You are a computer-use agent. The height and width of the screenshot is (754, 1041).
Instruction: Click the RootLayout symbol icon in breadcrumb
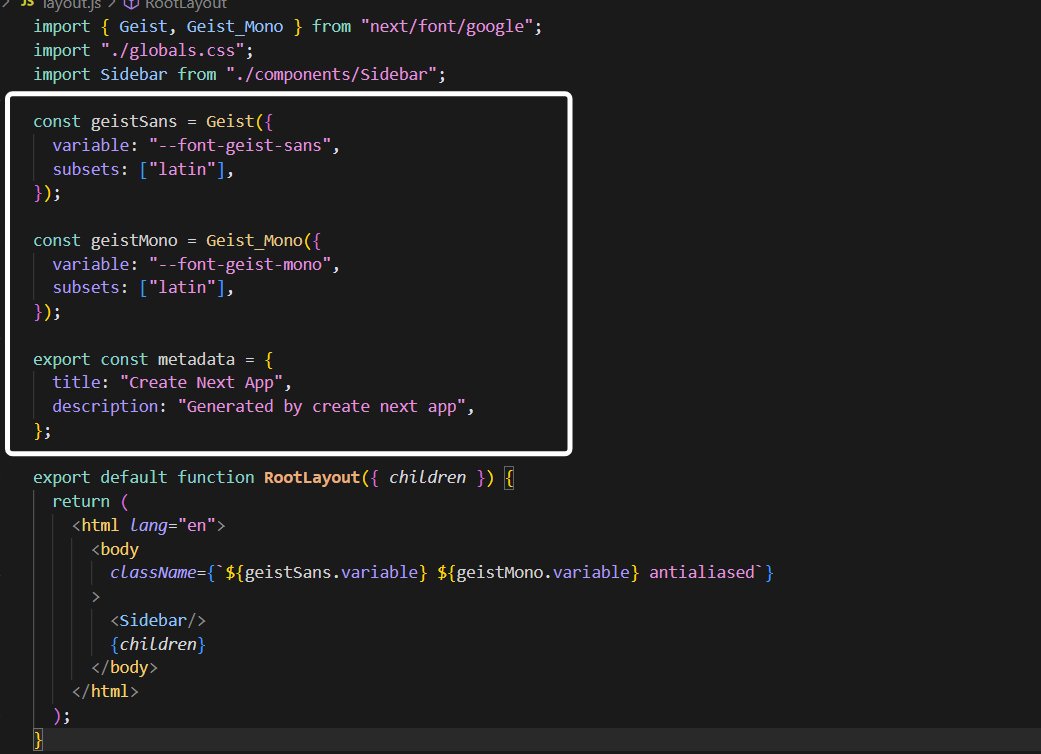pyautogui.click(x=130, y=4)
